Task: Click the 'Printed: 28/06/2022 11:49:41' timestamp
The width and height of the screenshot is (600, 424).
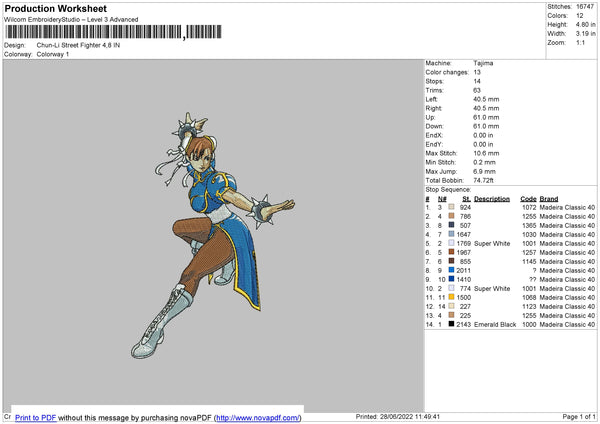Action: click(x=398, y=416)
